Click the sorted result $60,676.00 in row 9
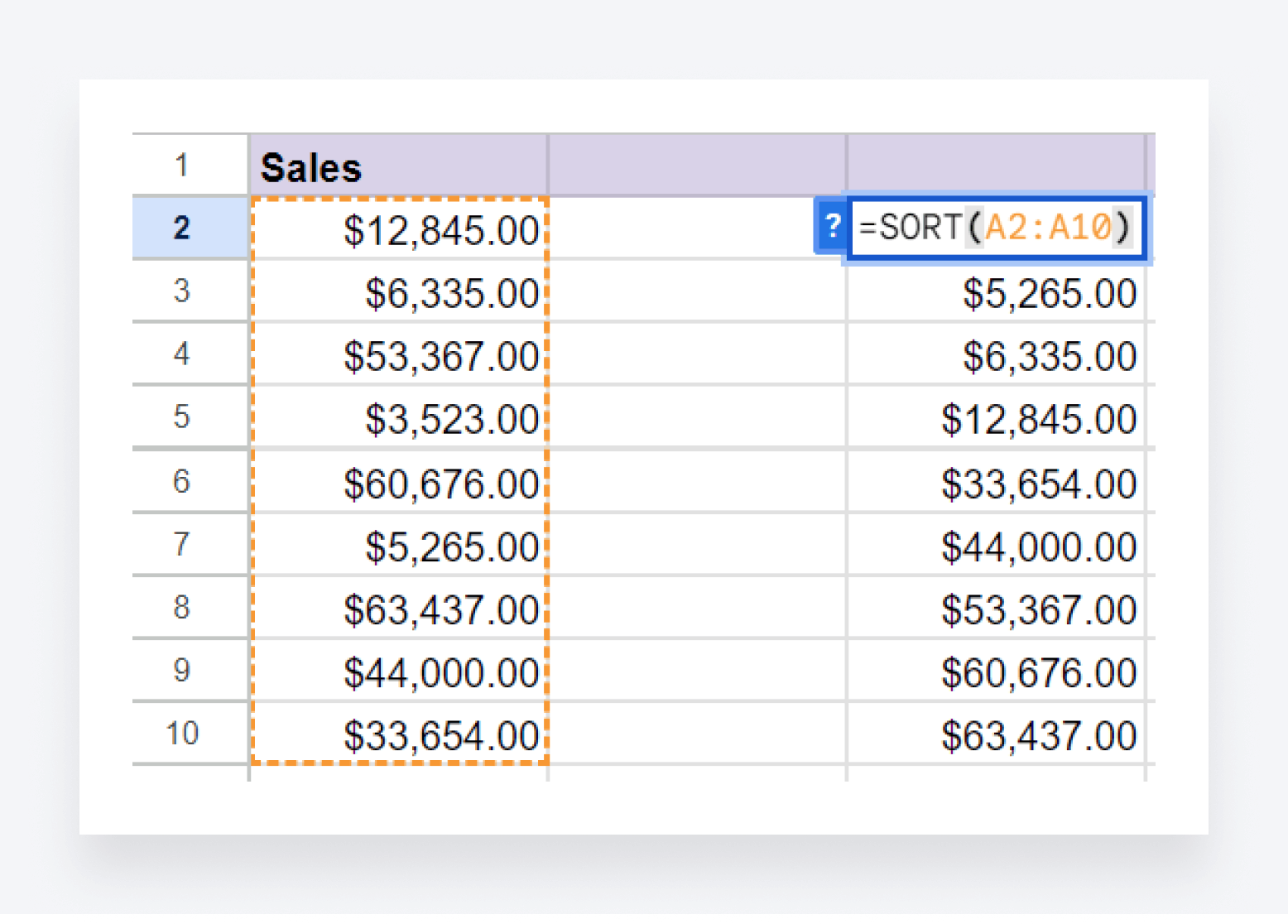Image resolution: width=1288 pixels, height=924 pixels. [x=997, y=670]
